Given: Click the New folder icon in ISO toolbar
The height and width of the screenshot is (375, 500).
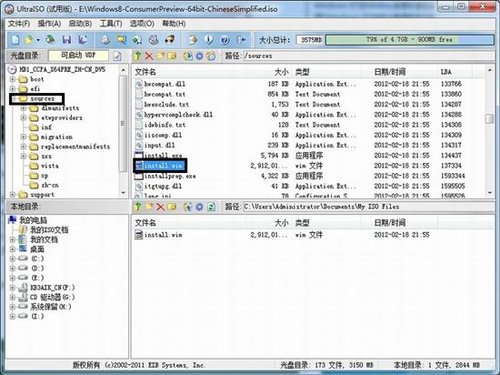Looking at the screenshot, I should pyautogui.click(x=160, y=56).
